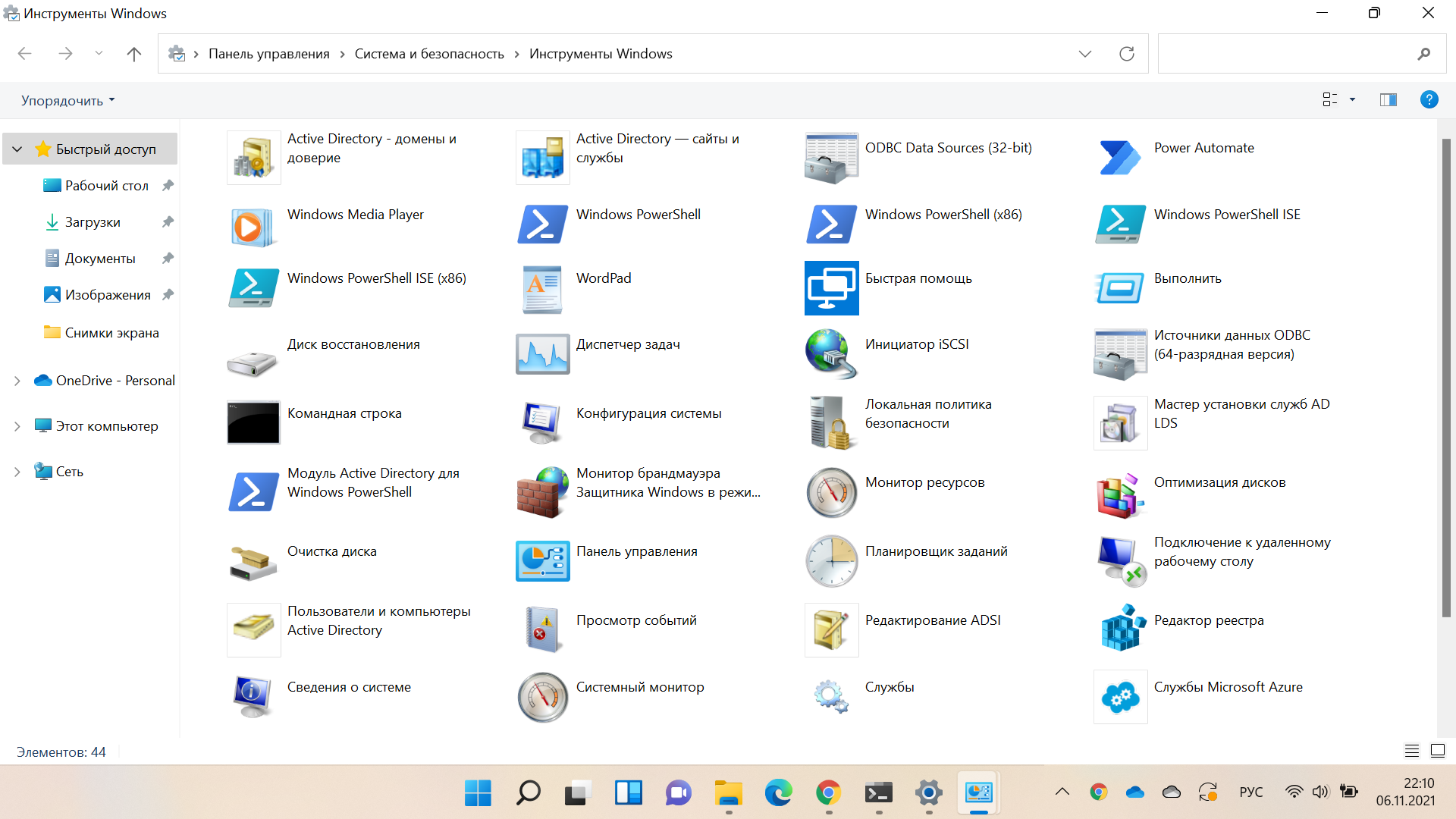Open Службы Microsoft Azure icon
Screen dimensions: 1456x819
click(1120, 697)
